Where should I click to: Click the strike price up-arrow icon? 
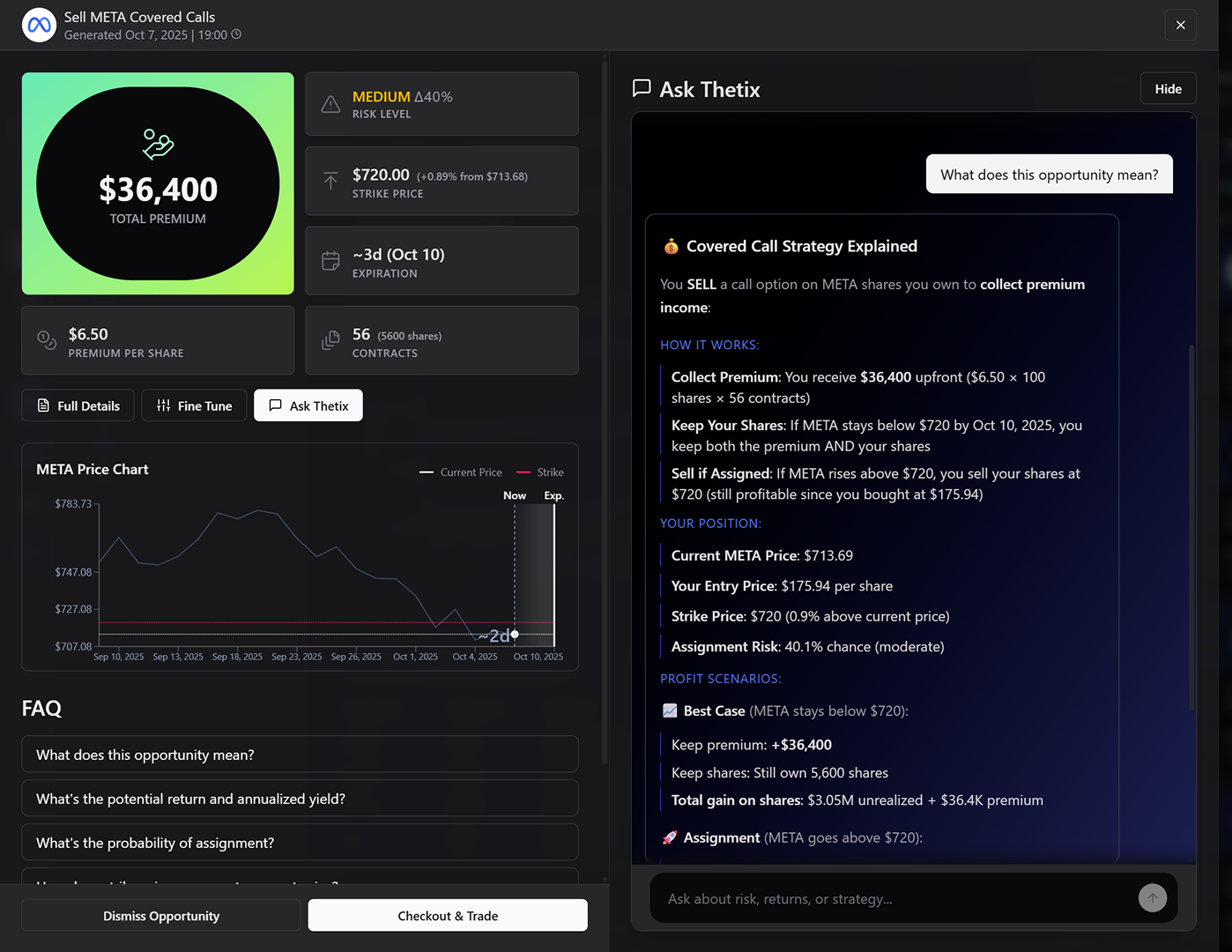(x=330, y=181)
